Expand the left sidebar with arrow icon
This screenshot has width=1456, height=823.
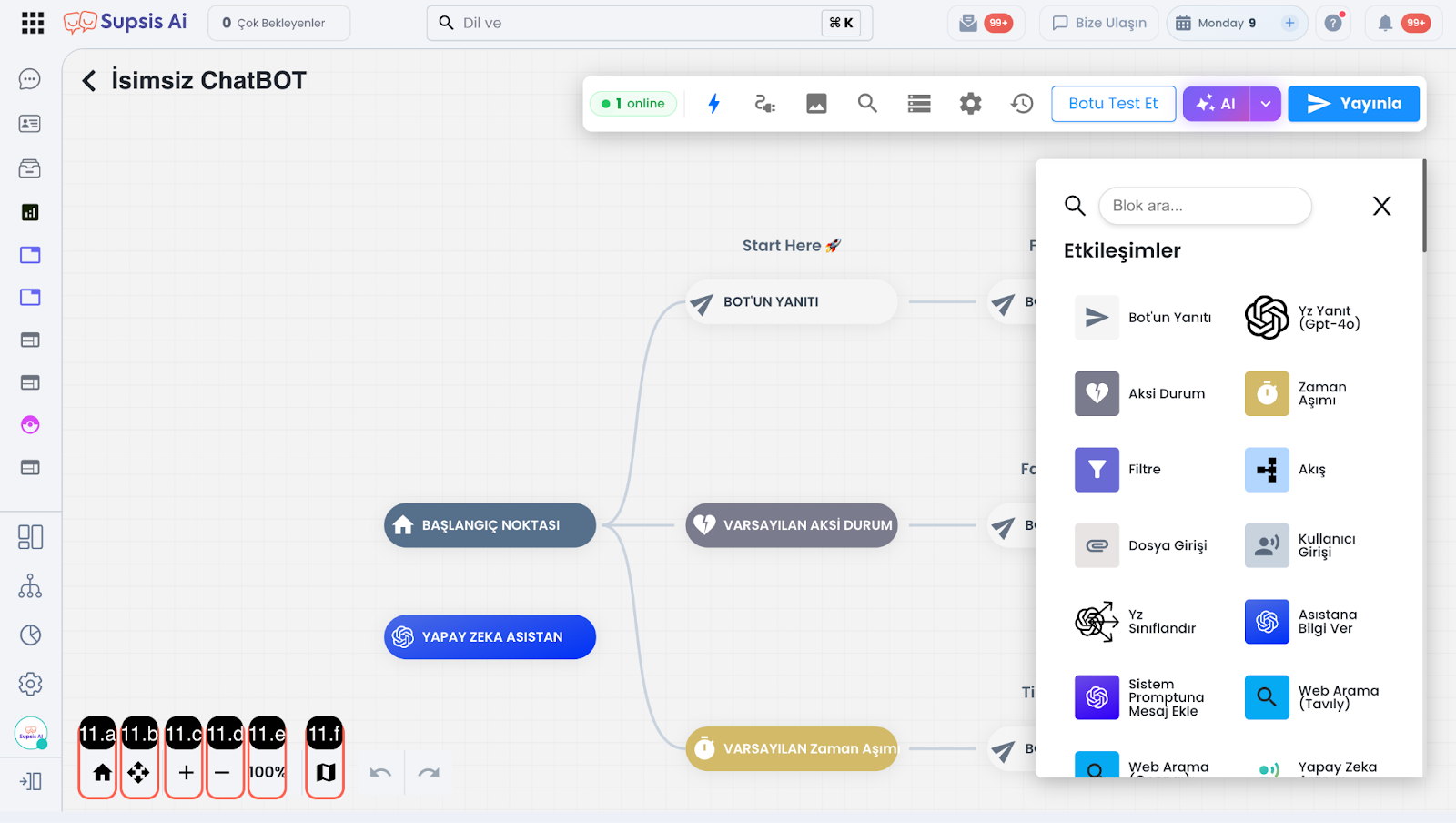(x=30, y=781)
